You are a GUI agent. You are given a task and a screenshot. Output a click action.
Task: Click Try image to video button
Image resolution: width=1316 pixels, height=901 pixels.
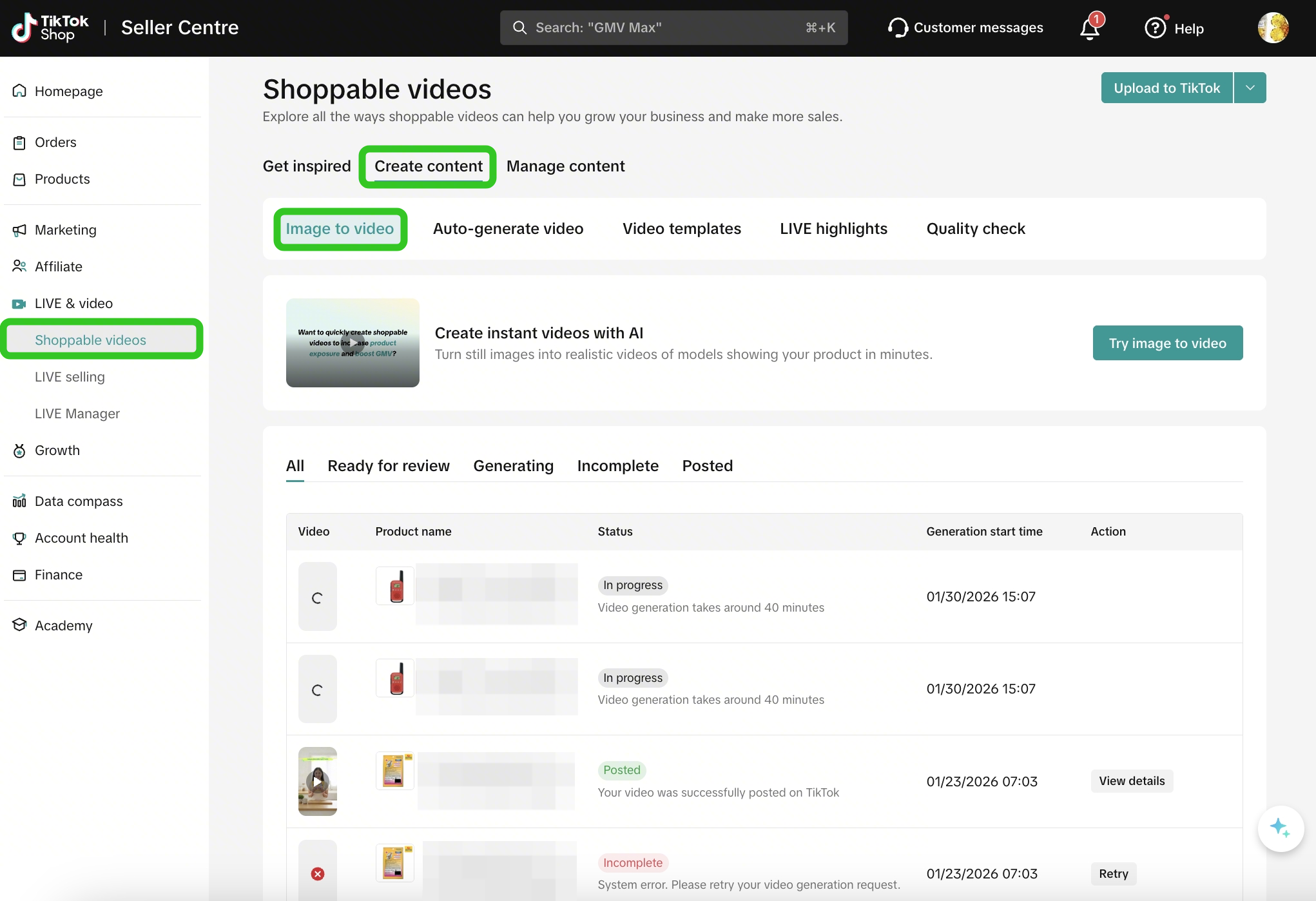(x=1167, y=343)
